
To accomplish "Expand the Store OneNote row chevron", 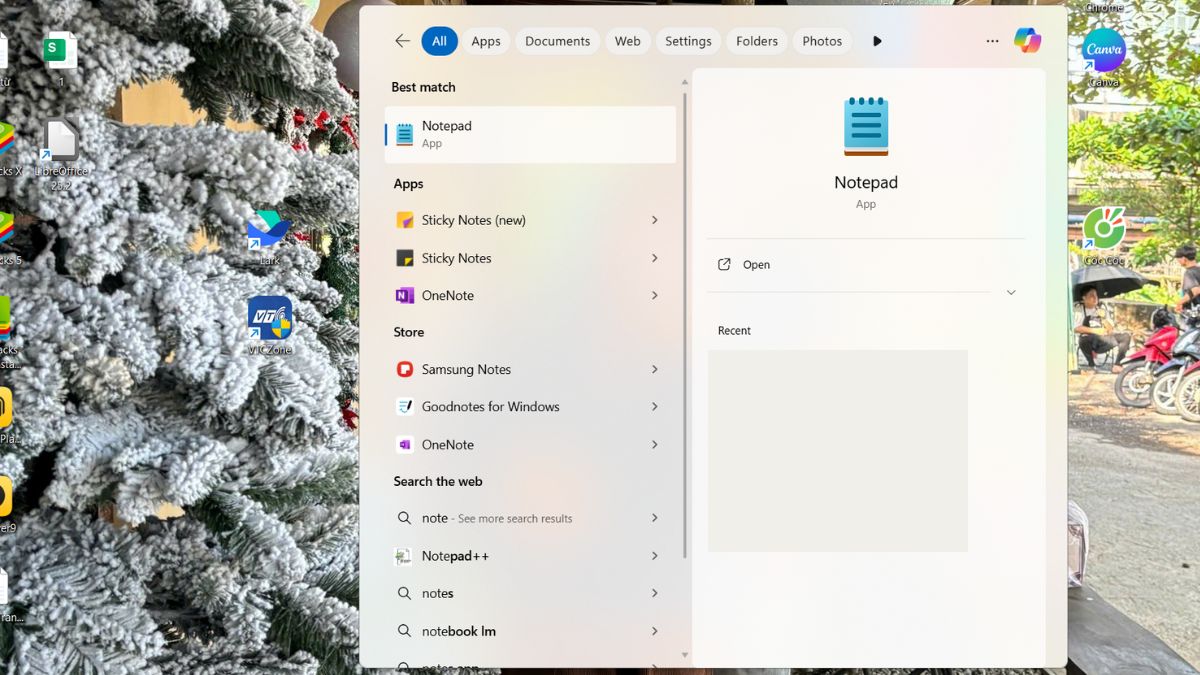I will click(x=655, y=444).
